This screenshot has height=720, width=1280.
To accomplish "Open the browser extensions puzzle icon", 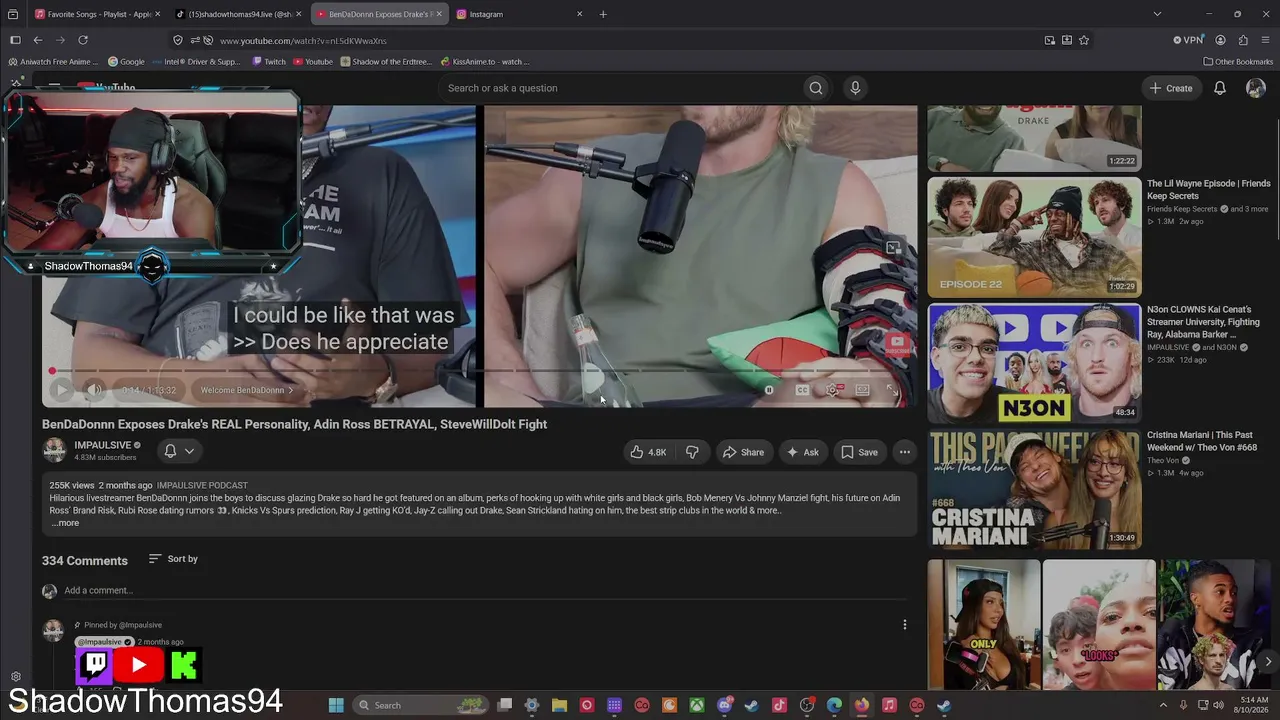I will [1243, 40].
